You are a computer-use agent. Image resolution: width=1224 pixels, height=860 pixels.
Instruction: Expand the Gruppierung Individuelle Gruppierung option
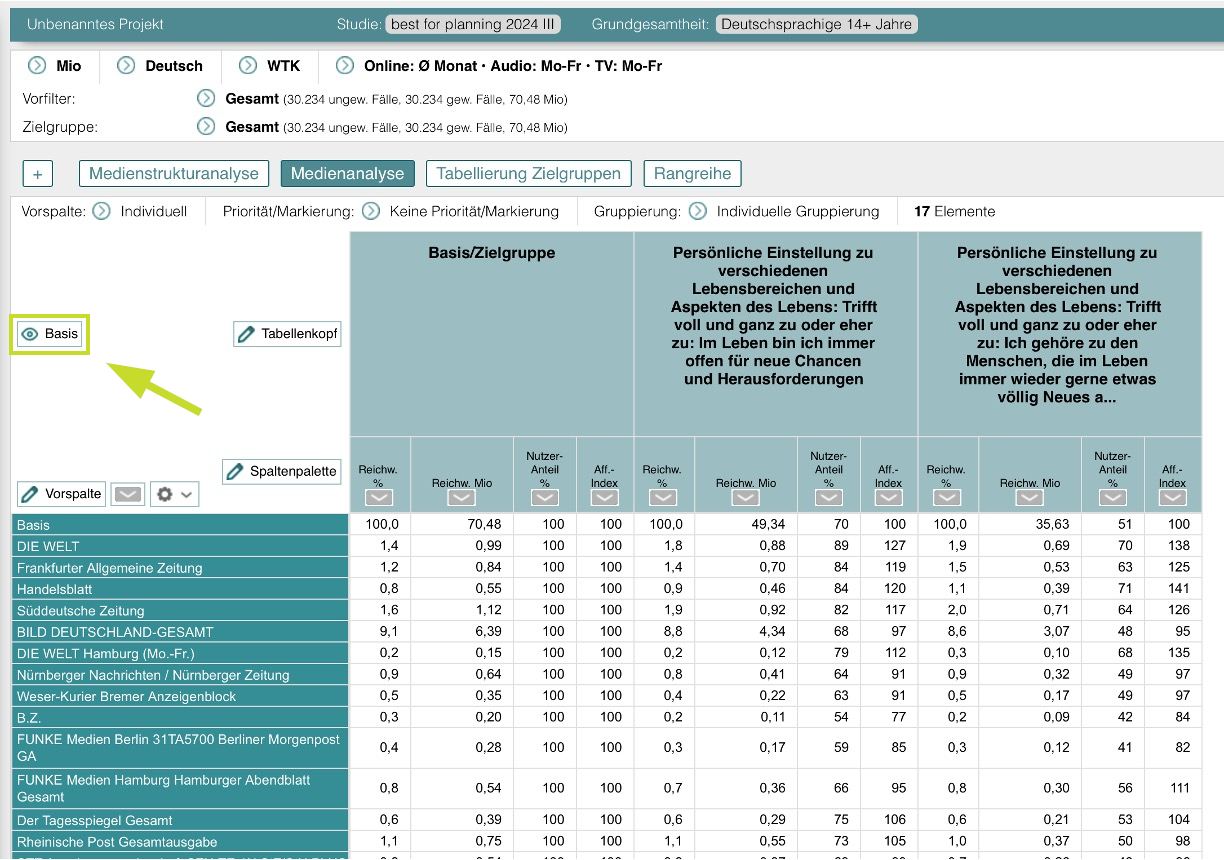698,211
